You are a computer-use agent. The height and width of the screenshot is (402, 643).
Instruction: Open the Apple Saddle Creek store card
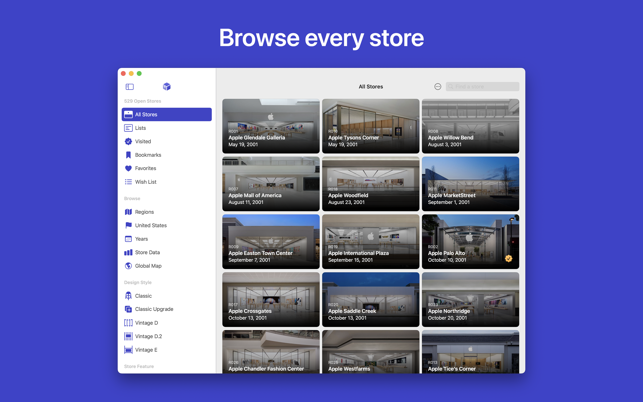[x=371, y=299]
